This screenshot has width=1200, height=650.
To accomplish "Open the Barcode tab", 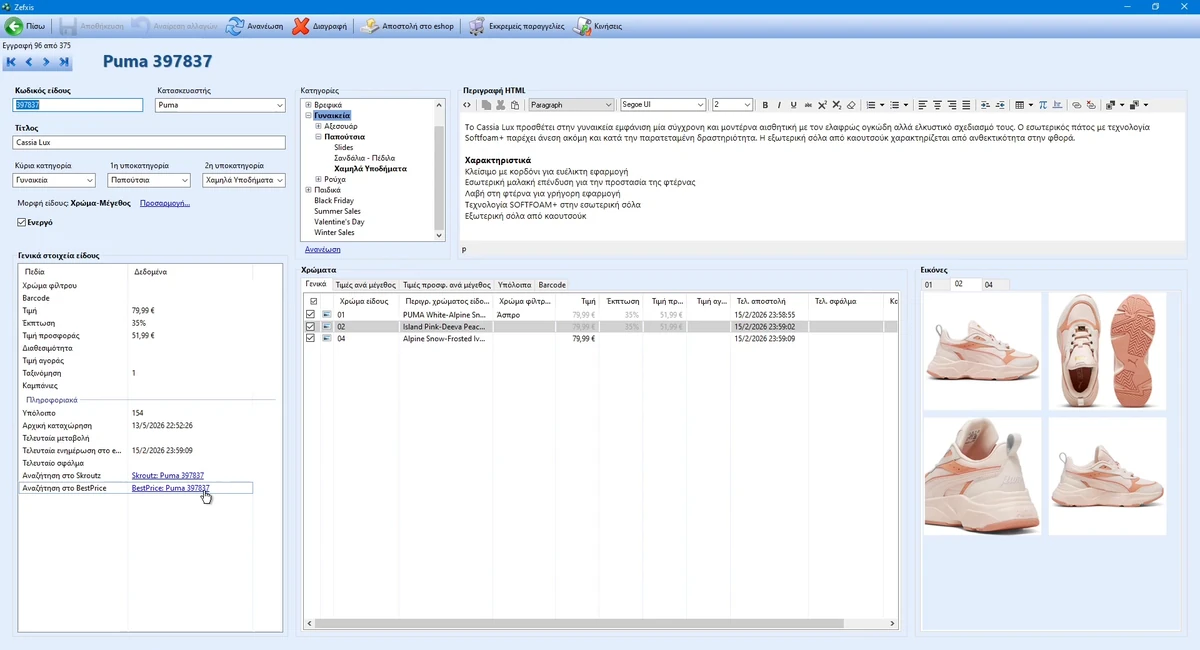I will tap(552, 285).
